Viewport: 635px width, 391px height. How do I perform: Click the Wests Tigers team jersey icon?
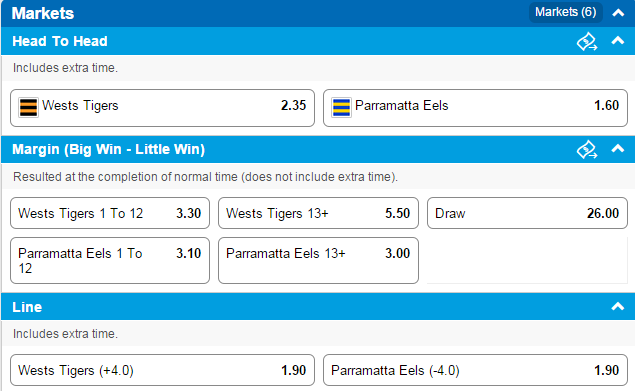[x=28, y=107]
